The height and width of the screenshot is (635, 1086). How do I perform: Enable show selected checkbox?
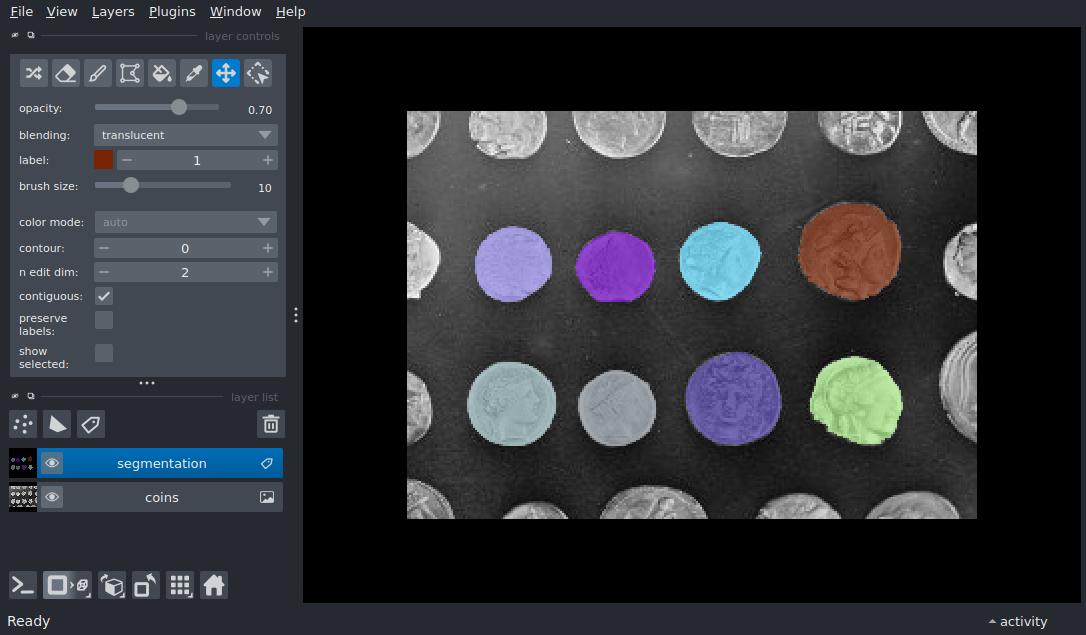point(104,353)
